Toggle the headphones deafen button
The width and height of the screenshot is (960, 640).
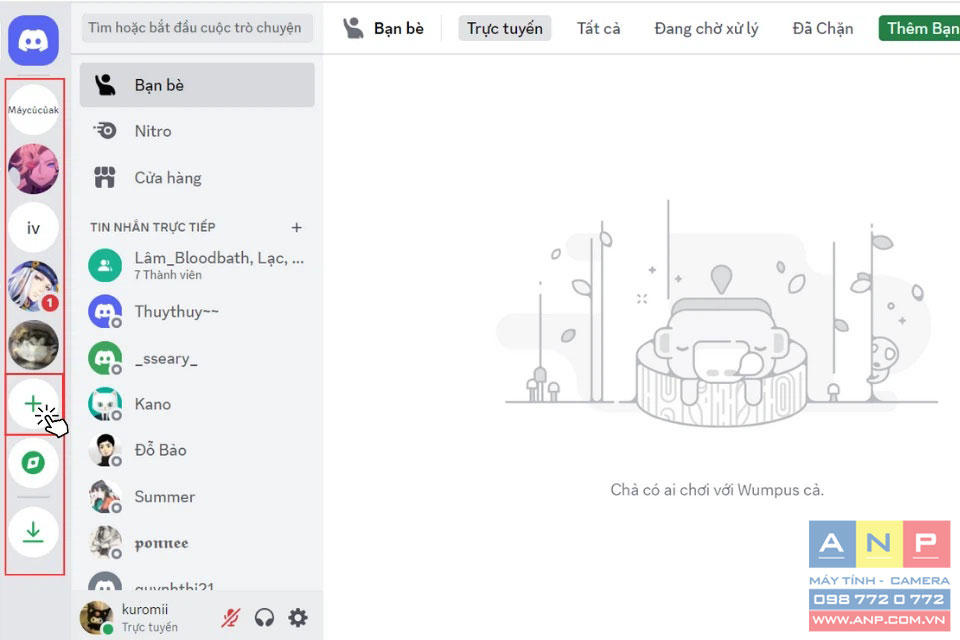(264, 618)
